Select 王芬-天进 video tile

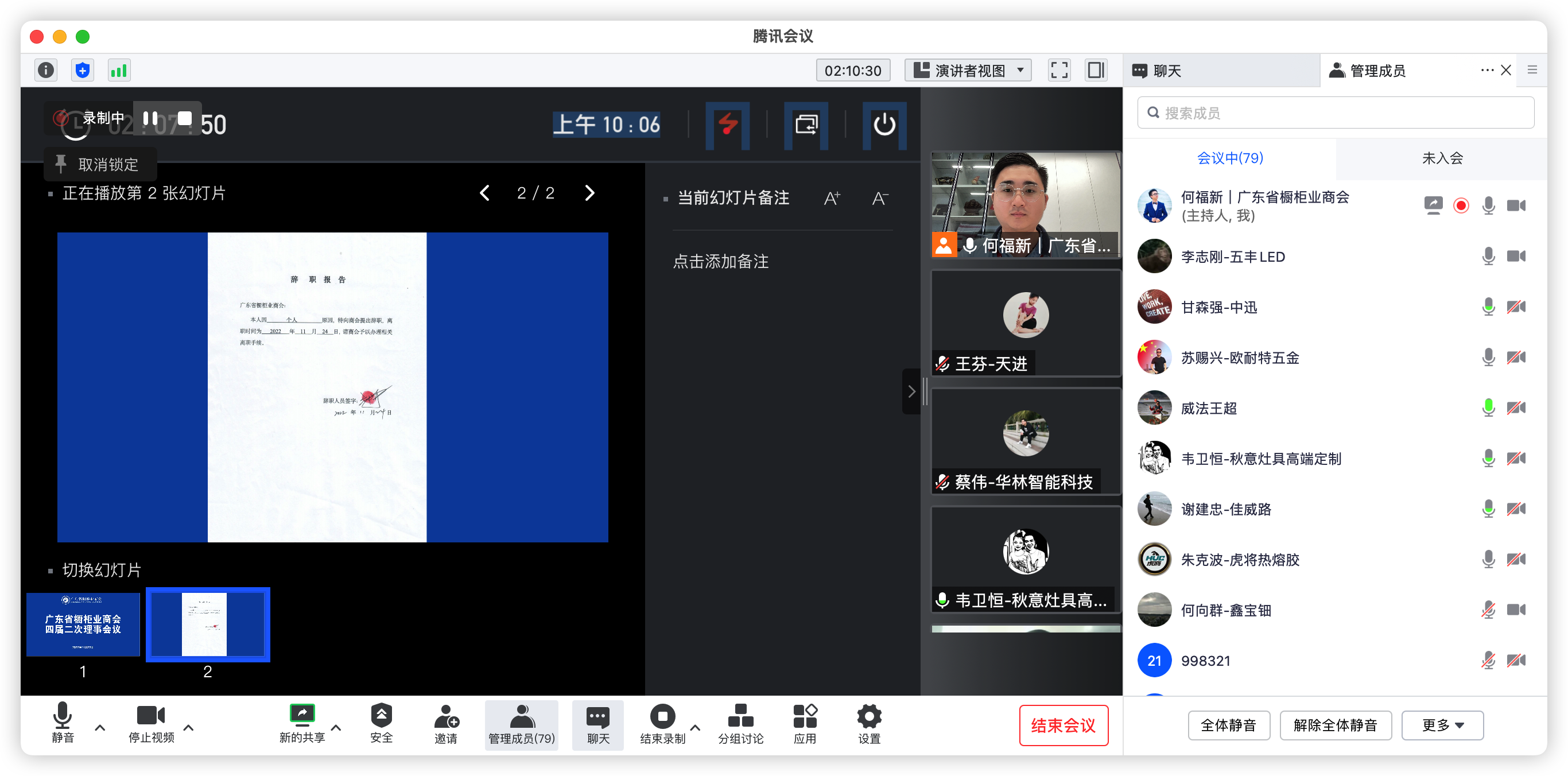pyautogui.click(x=1026, y=323)
